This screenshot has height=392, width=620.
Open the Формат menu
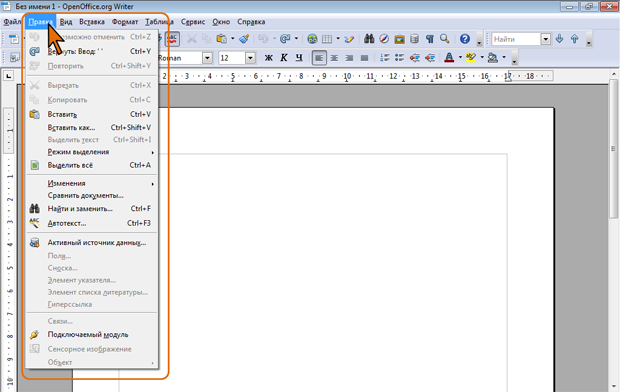pos(125,22)
